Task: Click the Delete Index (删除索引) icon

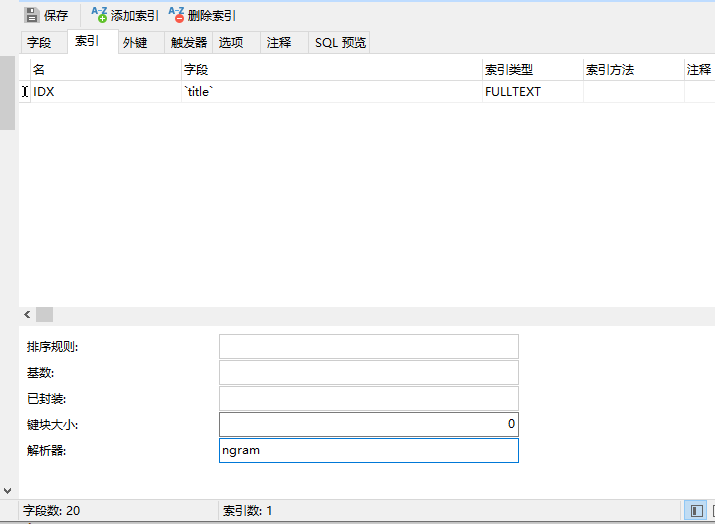Action: tap(176, 15)
